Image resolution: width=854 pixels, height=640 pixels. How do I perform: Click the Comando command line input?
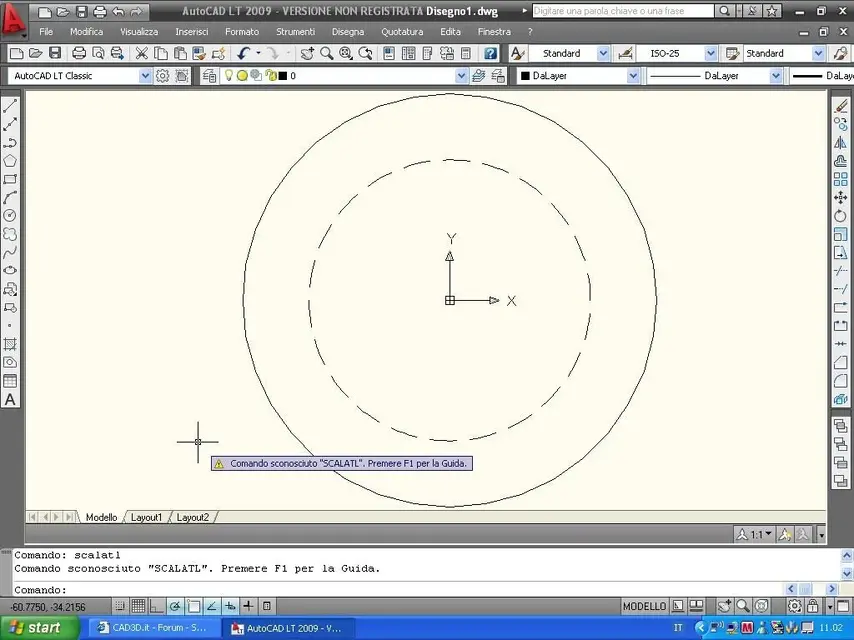pyautogui.click(x=398, y=590)
